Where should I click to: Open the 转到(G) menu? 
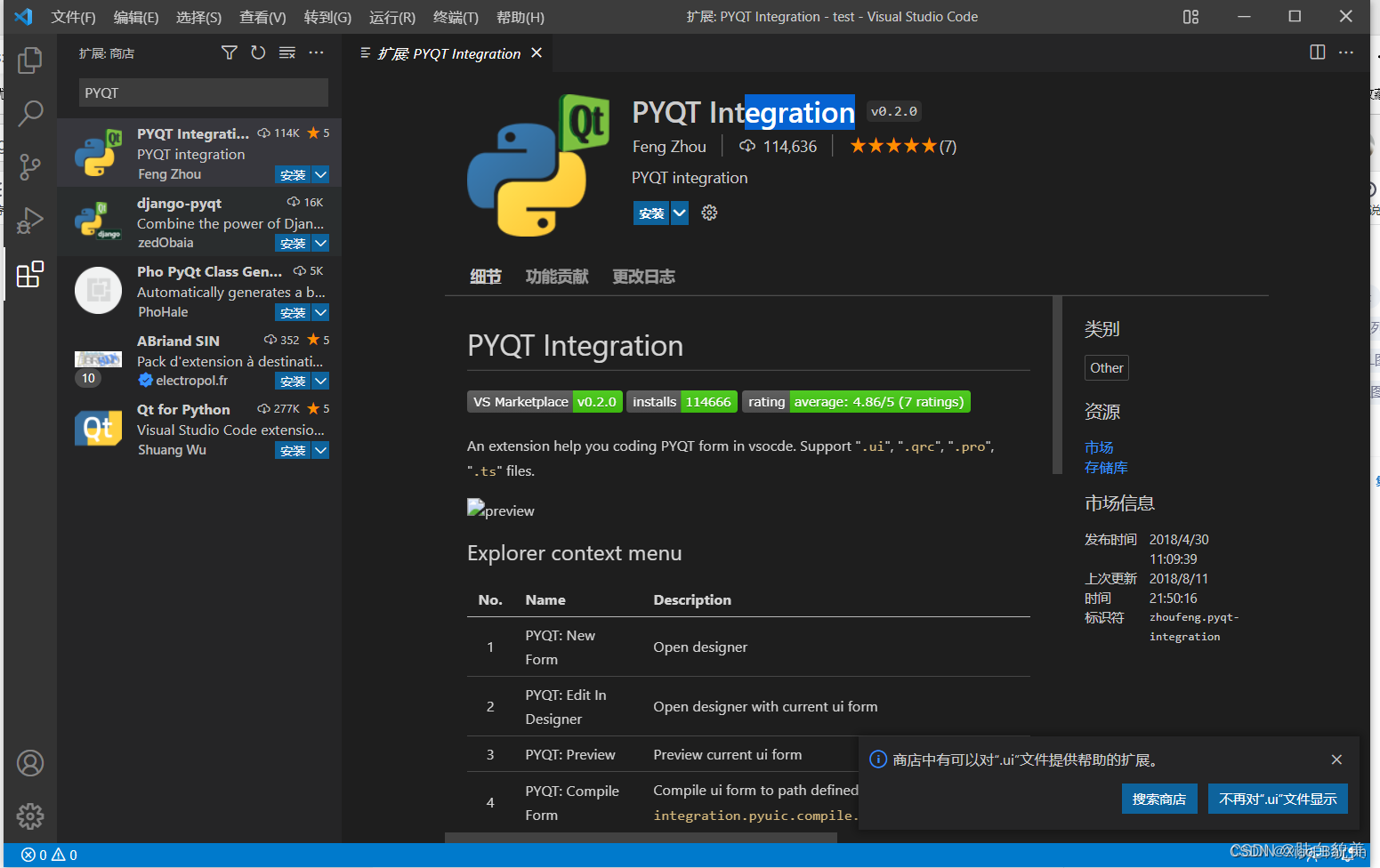coord(327,17)
